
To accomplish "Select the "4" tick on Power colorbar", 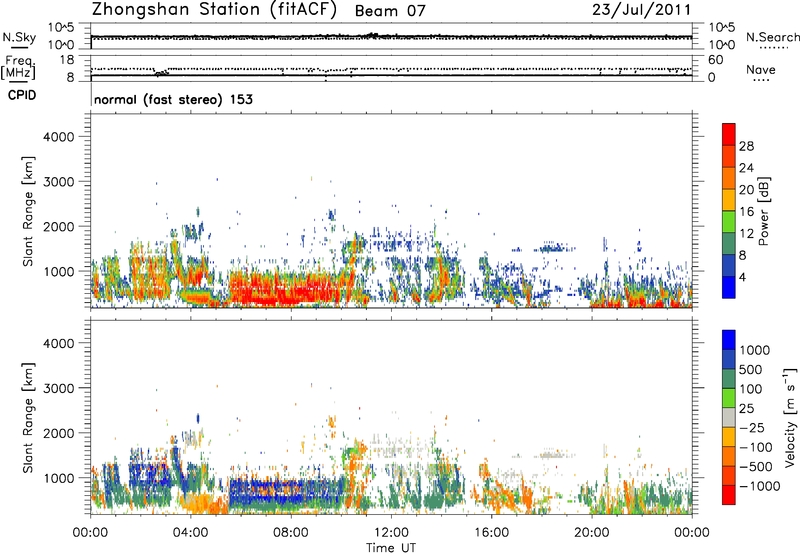I will click(743, 277).
